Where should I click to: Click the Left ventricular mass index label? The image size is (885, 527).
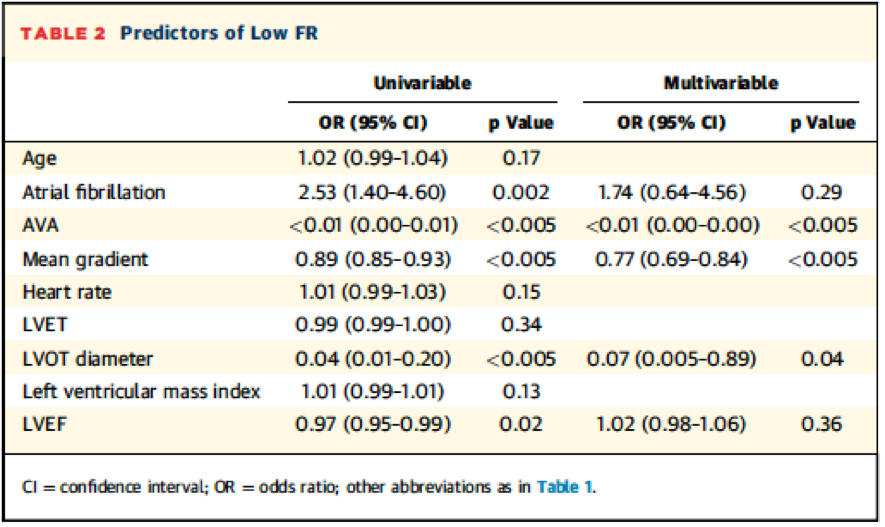[141, 391]
